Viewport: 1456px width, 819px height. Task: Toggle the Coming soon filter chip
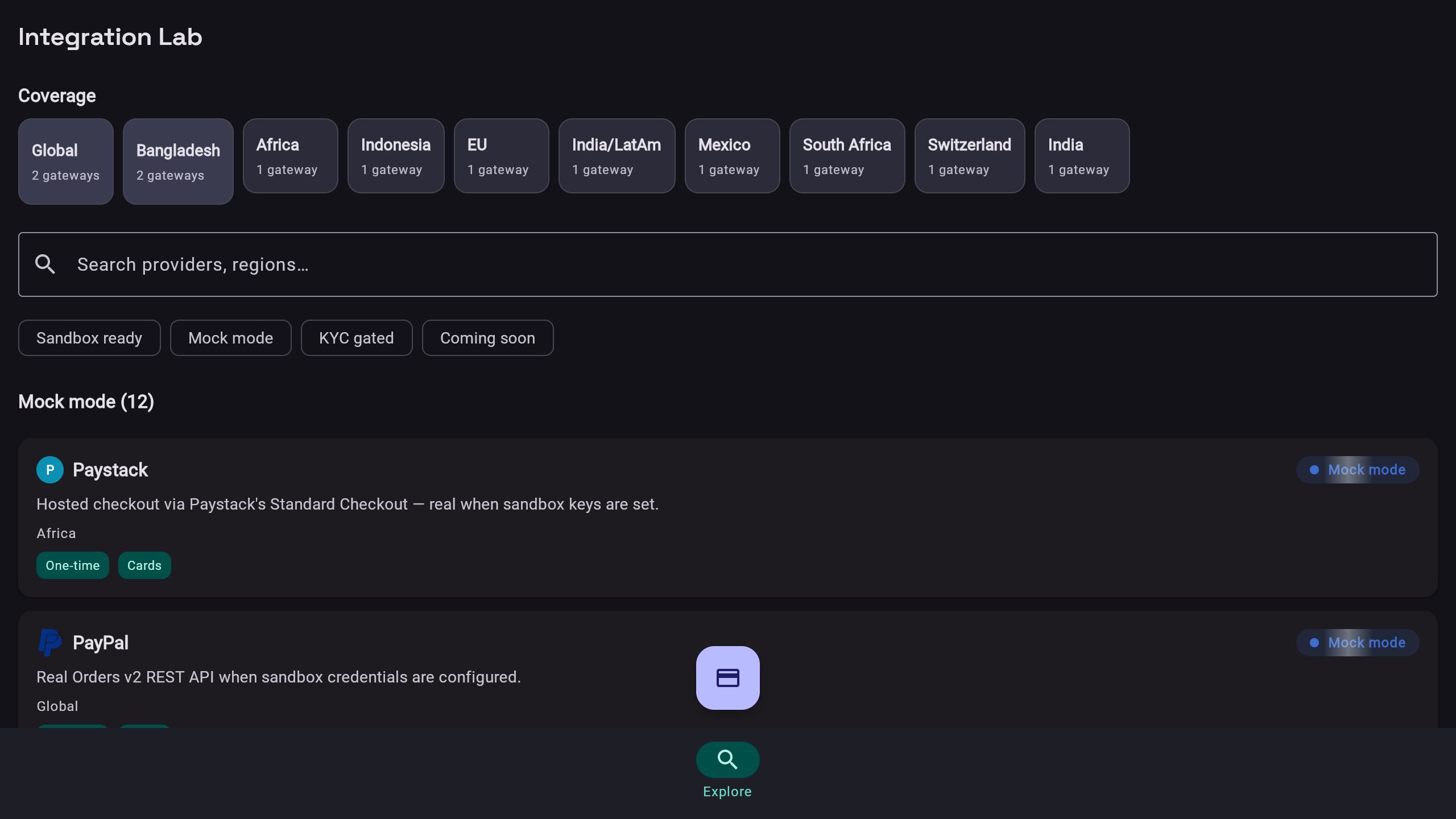click(x=488, y=338)
